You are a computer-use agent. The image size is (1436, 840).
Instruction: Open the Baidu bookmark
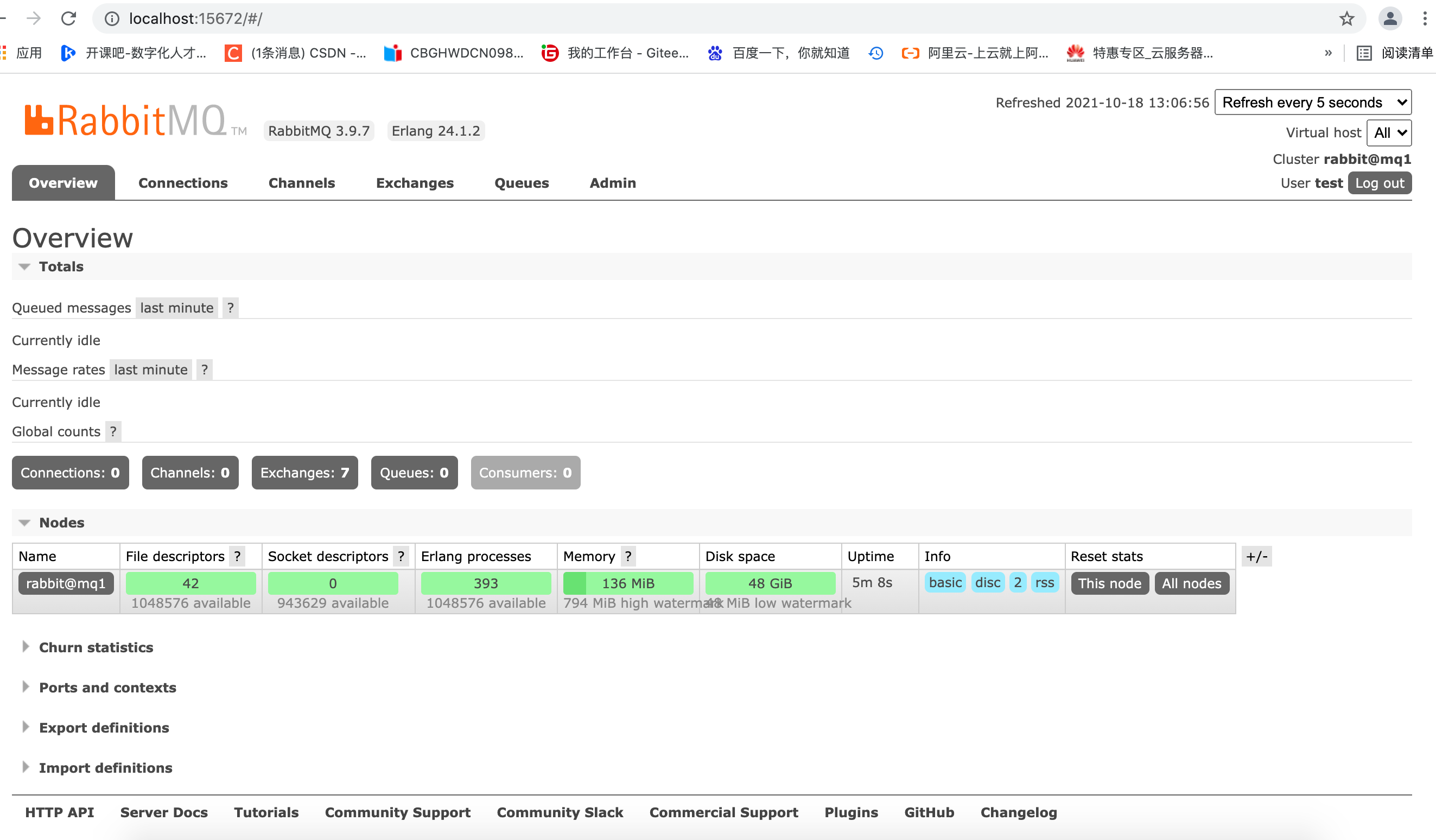point(778,53)
